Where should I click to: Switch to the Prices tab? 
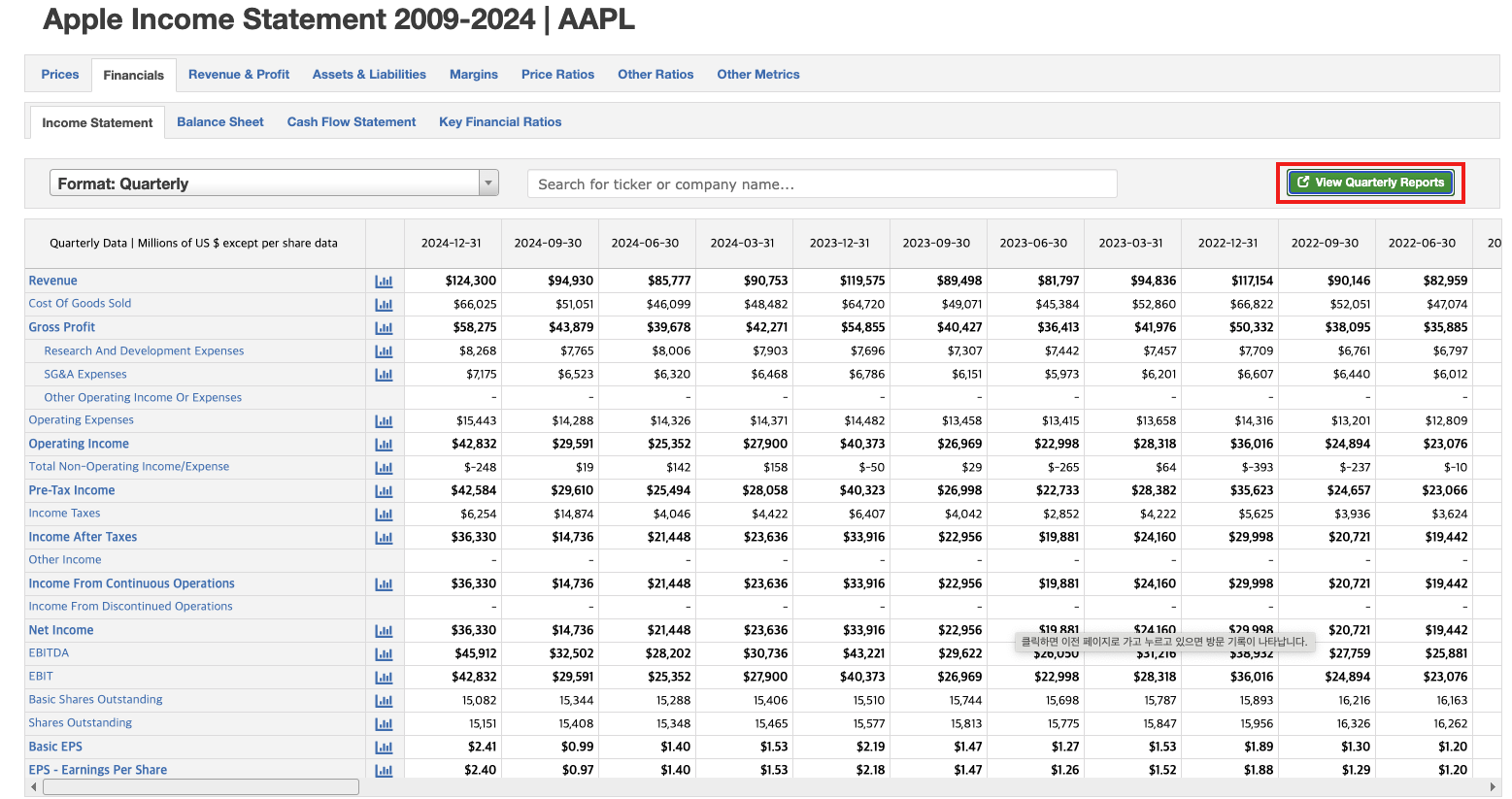60,74
